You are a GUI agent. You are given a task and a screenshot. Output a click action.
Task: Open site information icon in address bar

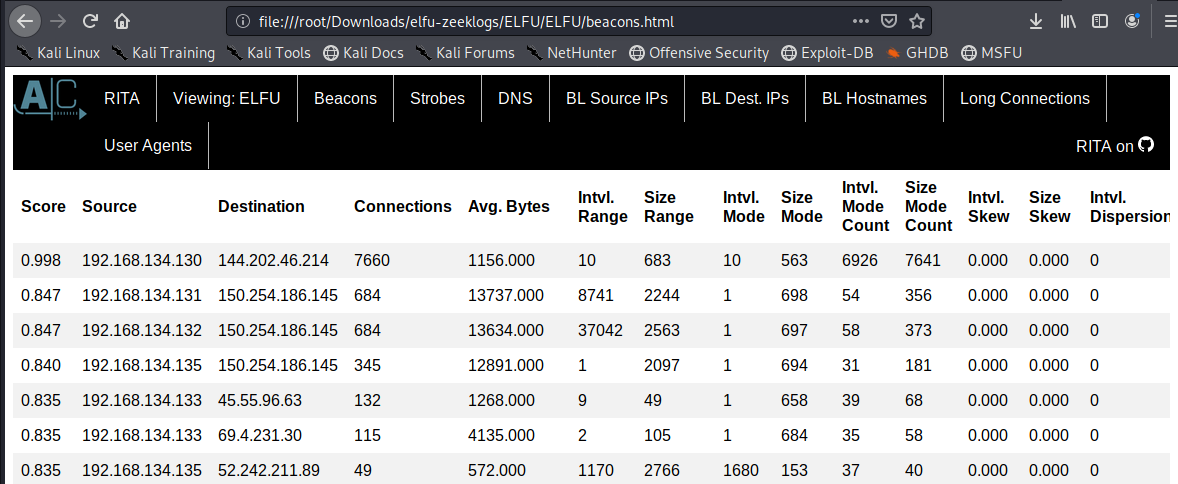pyautogui.click(x=243, y=22)
